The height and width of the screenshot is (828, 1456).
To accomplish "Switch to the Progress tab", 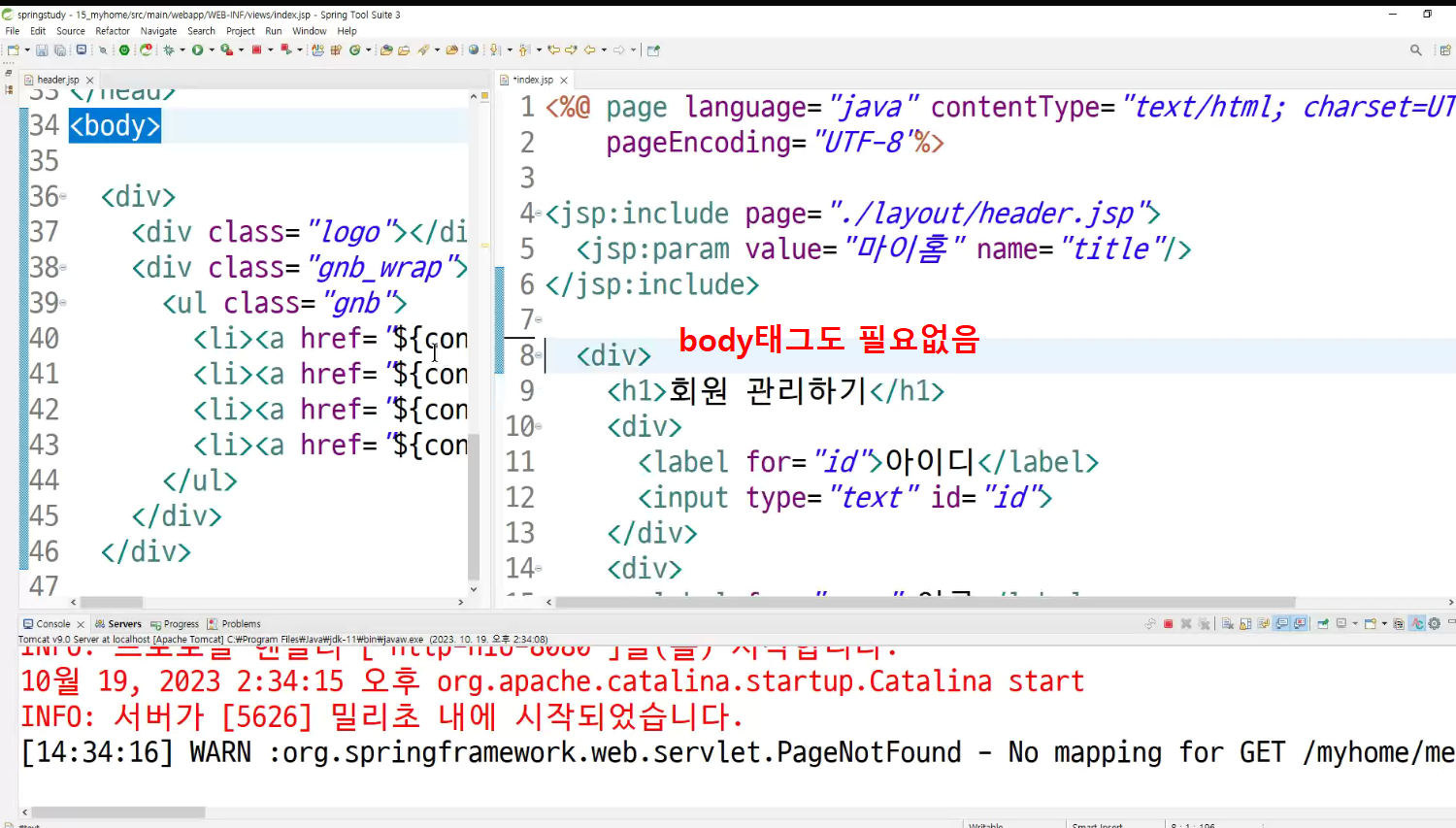I will tap(175, 624).
